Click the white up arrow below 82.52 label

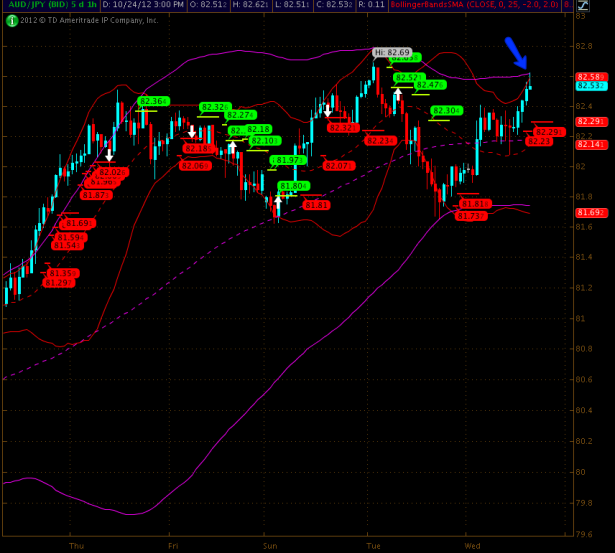(x=398, y=94)
